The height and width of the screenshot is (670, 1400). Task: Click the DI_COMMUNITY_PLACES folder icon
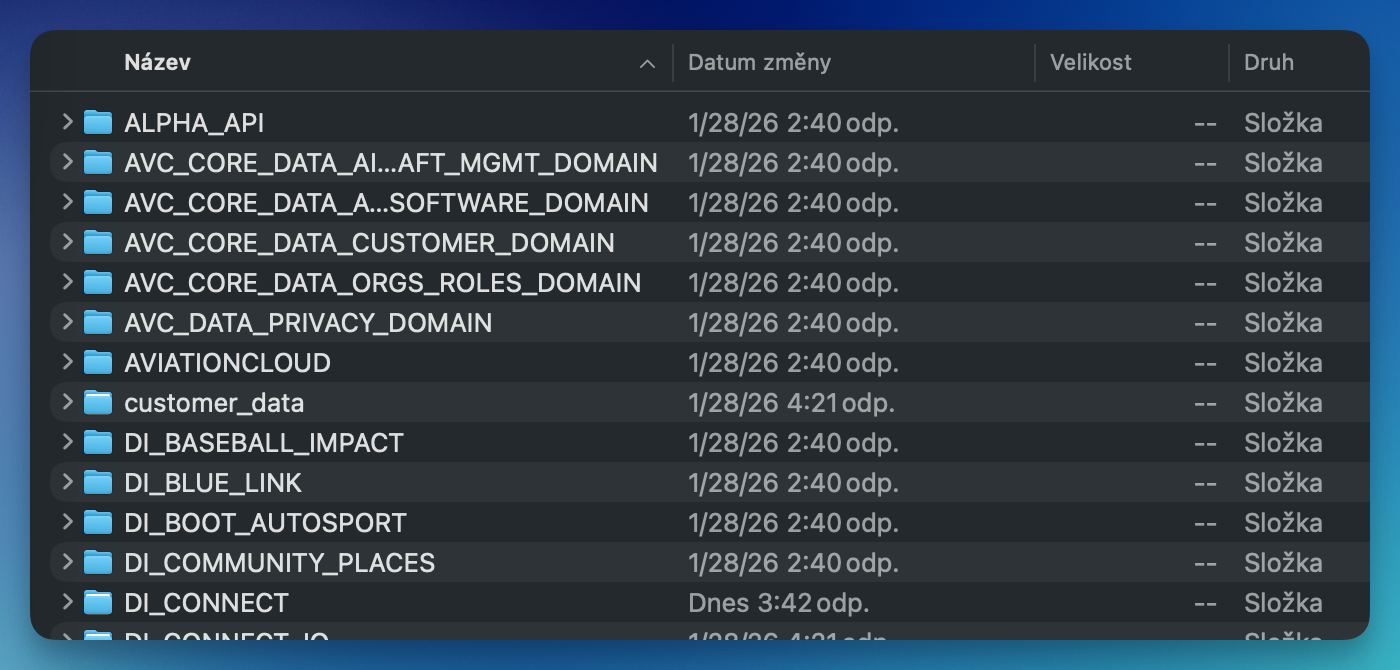click(x=97, y=563)
